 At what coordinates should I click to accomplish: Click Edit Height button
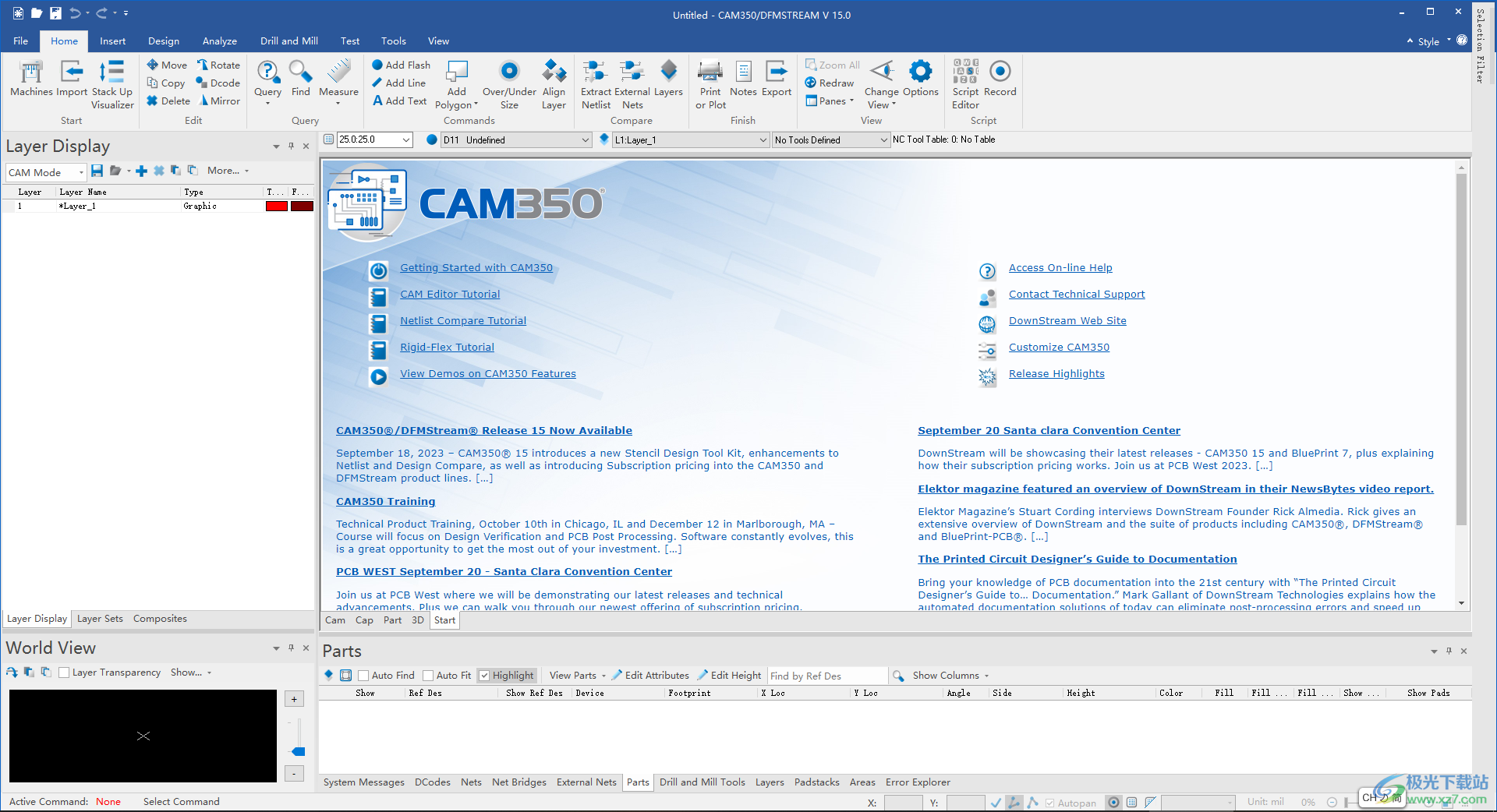tap(729, 676)
